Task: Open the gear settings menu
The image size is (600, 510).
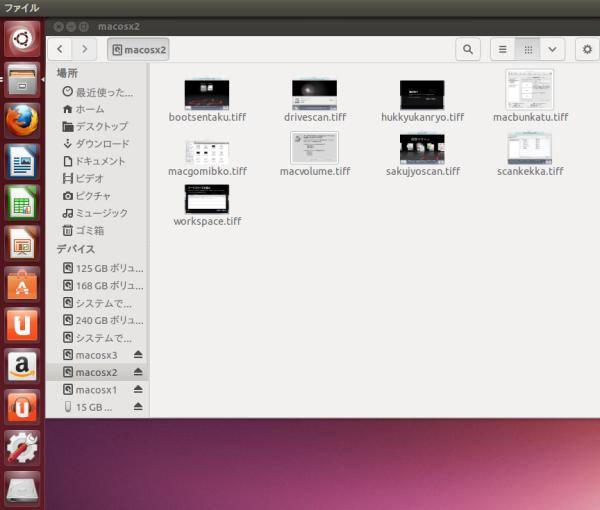Action: tap(586, 48)
